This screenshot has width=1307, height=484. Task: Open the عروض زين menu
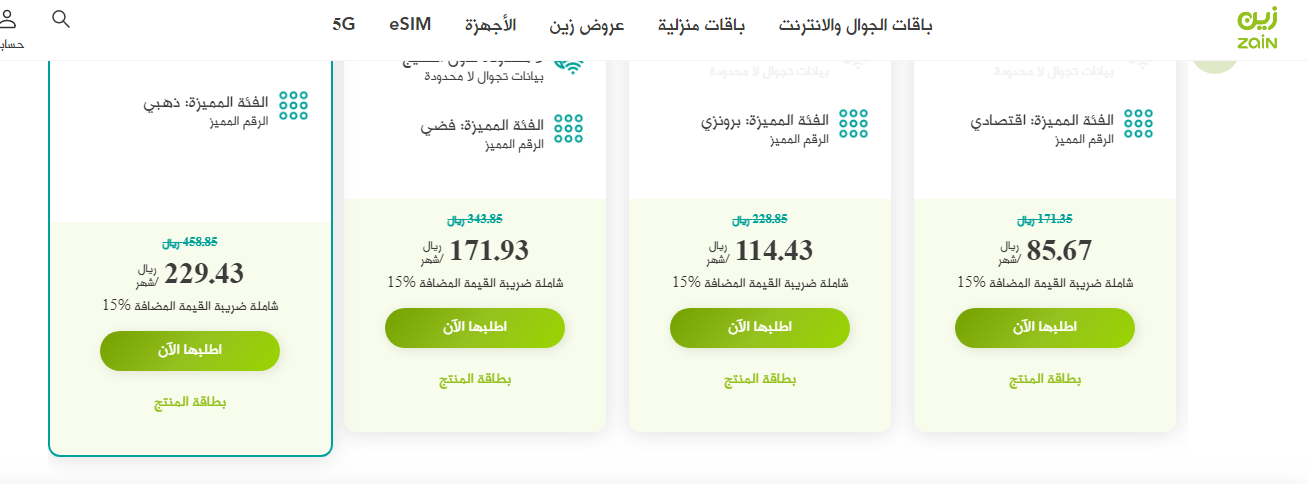tap(586, 25)
